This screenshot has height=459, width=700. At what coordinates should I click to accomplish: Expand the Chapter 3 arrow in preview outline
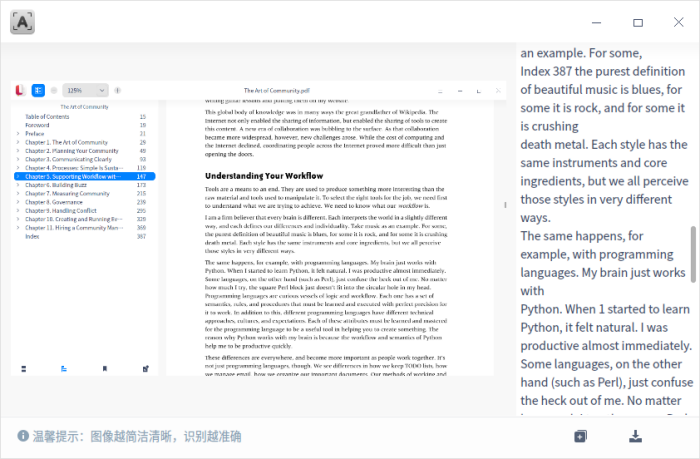click(18, 159)
